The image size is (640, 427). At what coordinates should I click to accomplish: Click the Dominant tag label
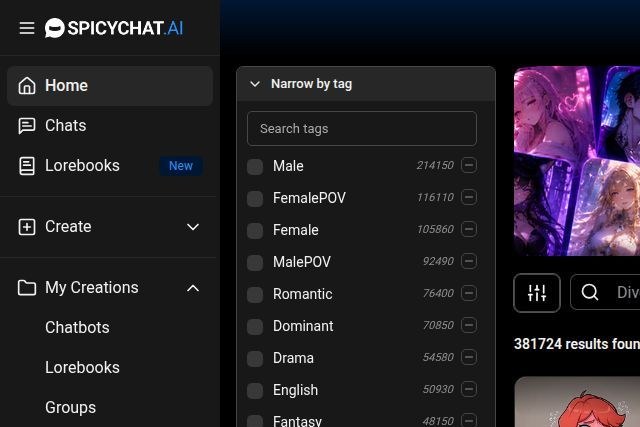coord(303,326)
